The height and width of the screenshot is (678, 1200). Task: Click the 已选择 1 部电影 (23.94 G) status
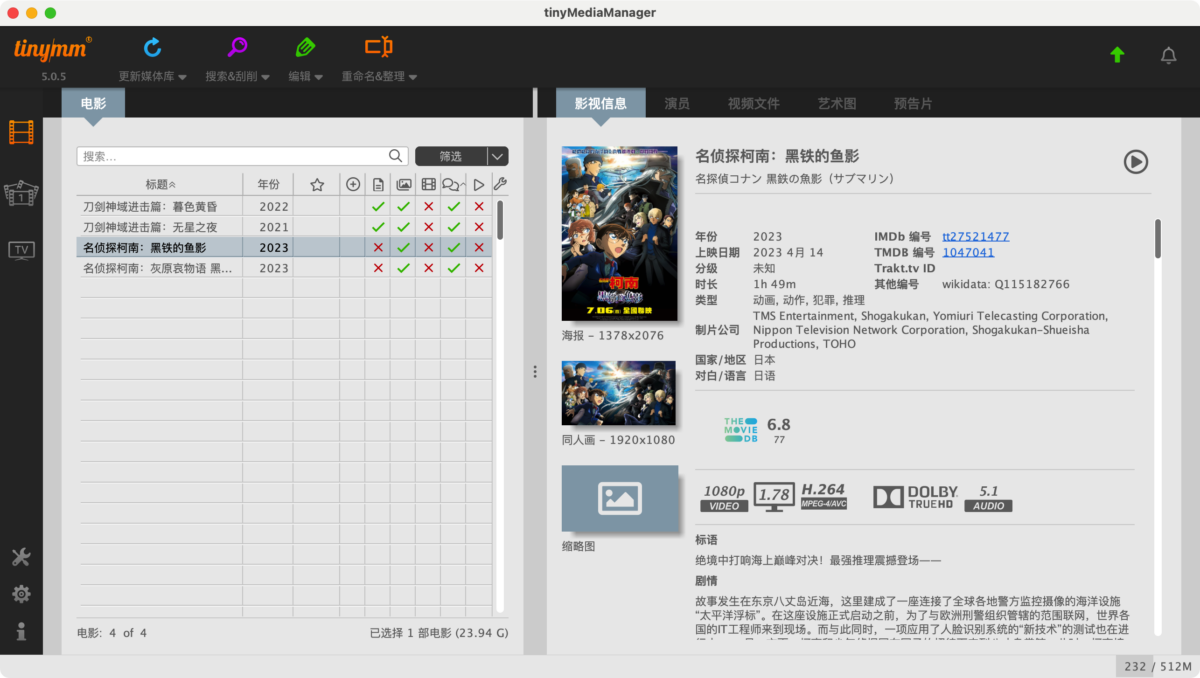coord(439,633)
